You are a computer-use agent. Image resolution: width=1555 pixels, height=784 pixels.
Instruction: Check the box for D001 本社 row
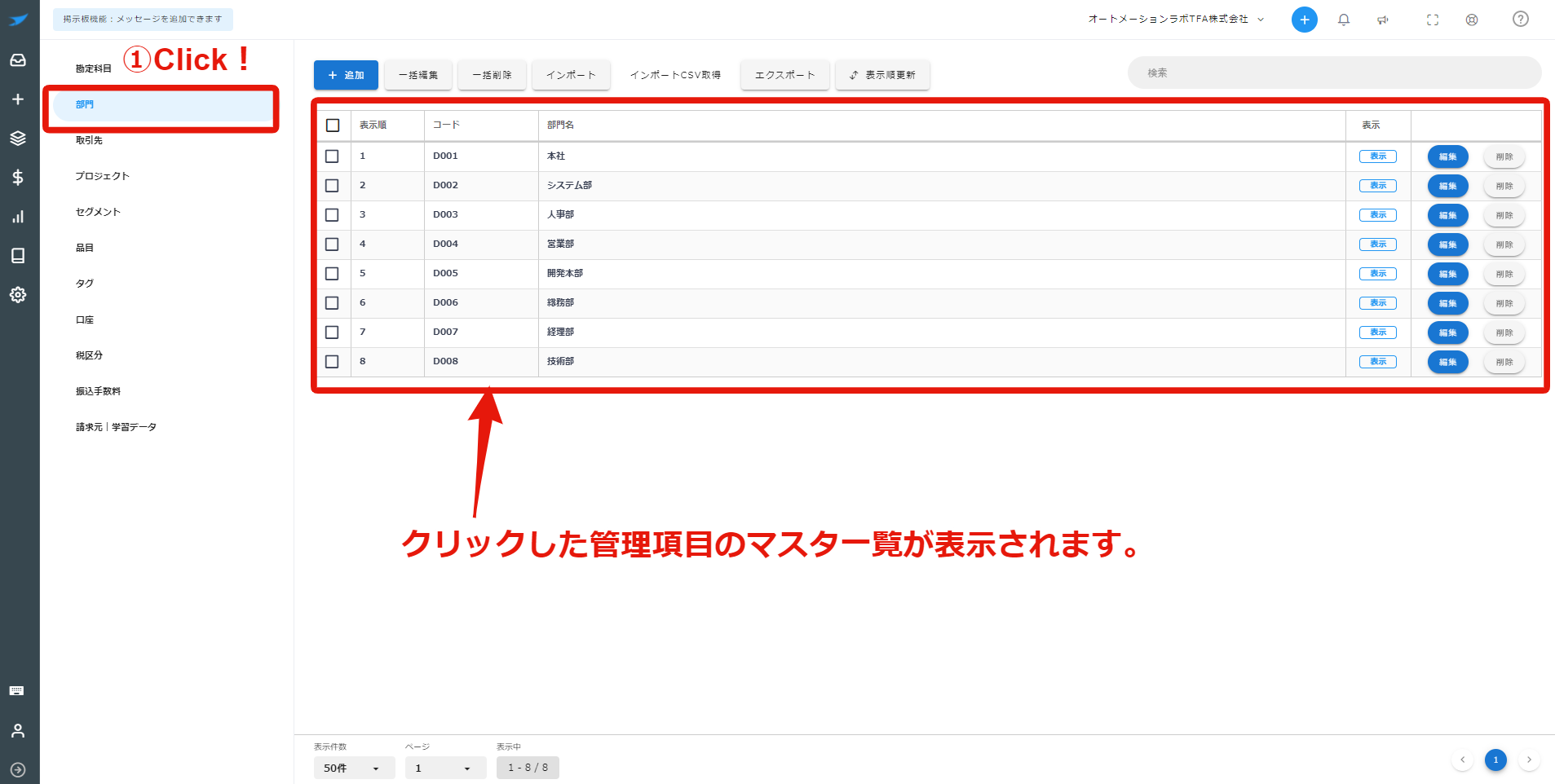click(x=332, y=156)
